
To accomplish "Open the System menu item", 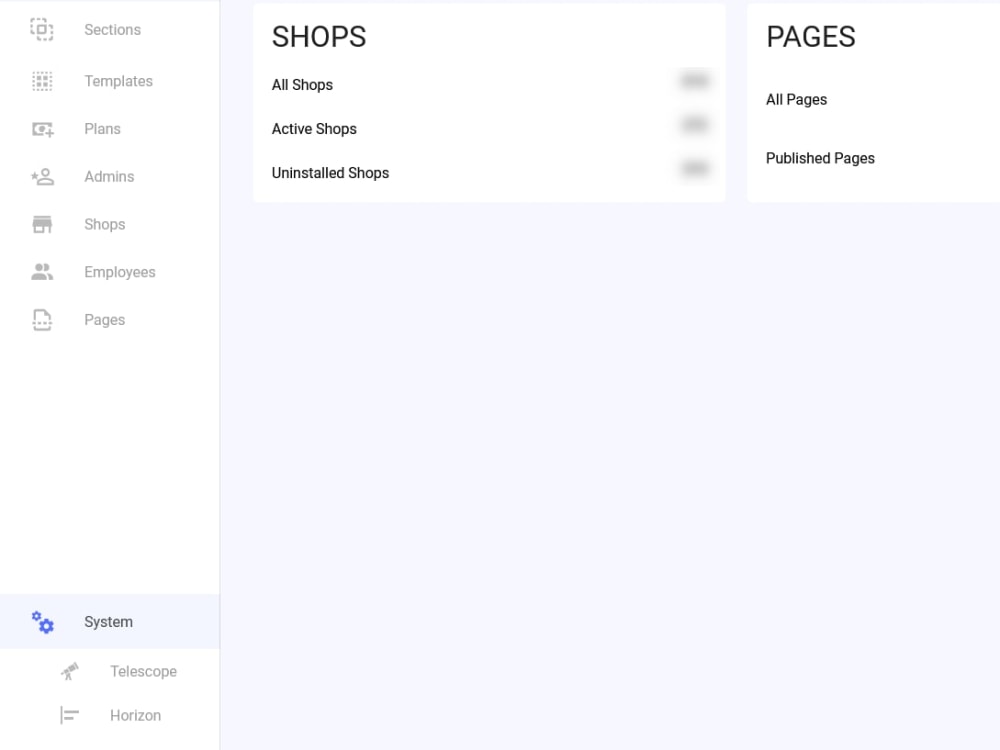I will click(108, 622).
